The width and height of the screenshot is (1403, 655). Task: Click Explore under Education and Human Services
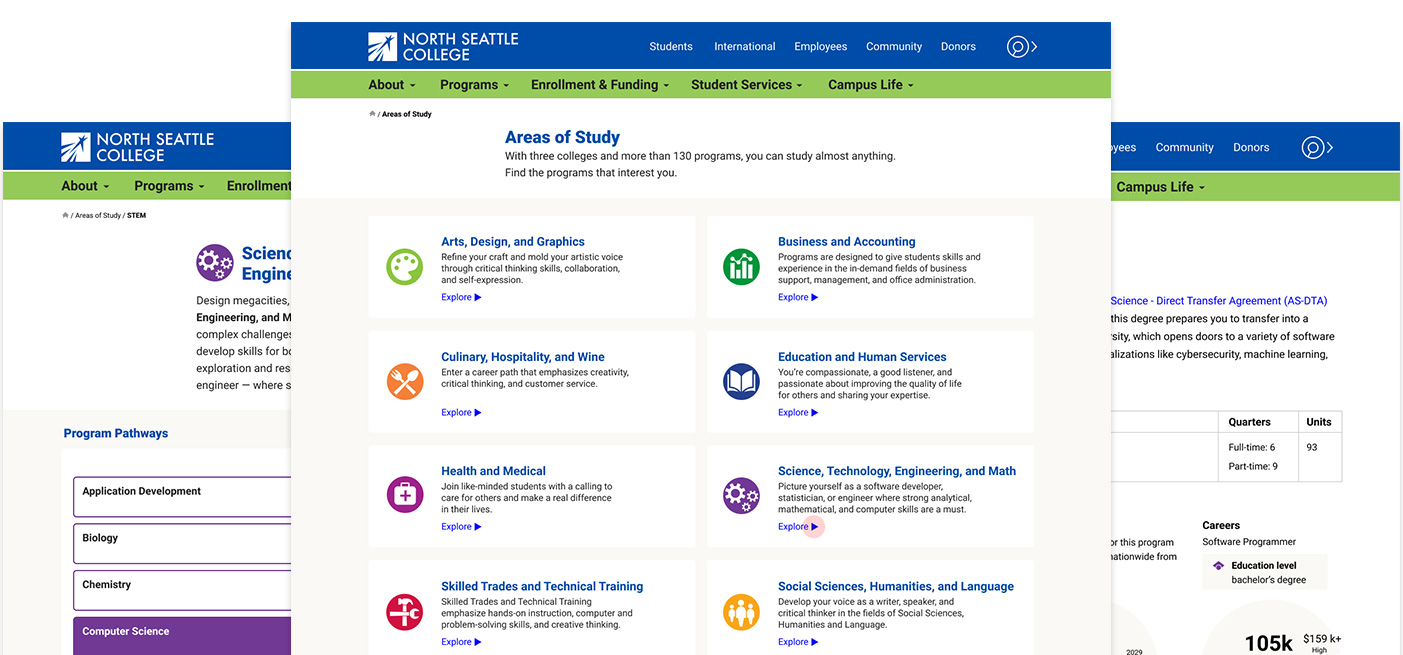(x=798, y=412)
